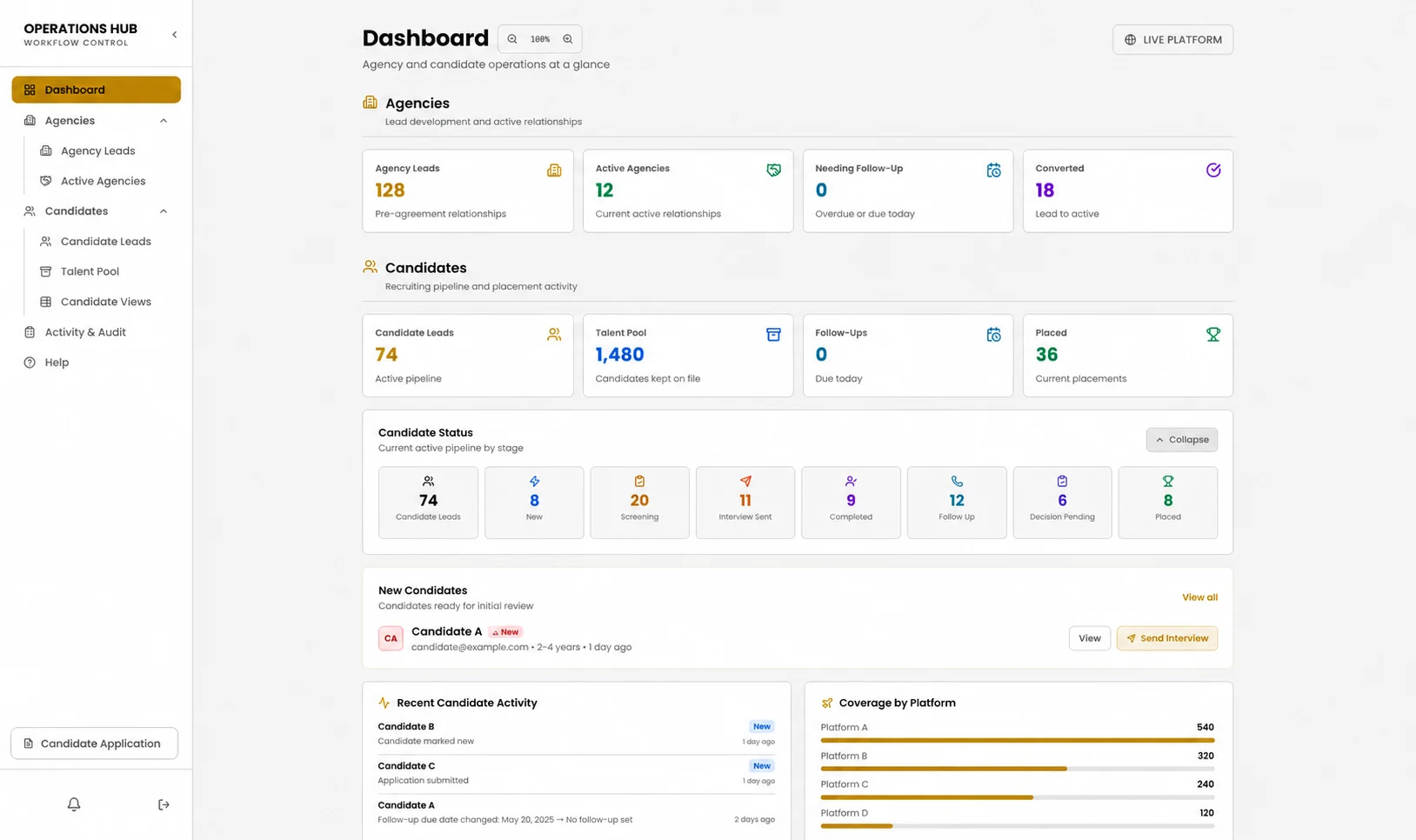Open Candidate Views in the sidebar
1416x840 pixels.
point(105,302)
